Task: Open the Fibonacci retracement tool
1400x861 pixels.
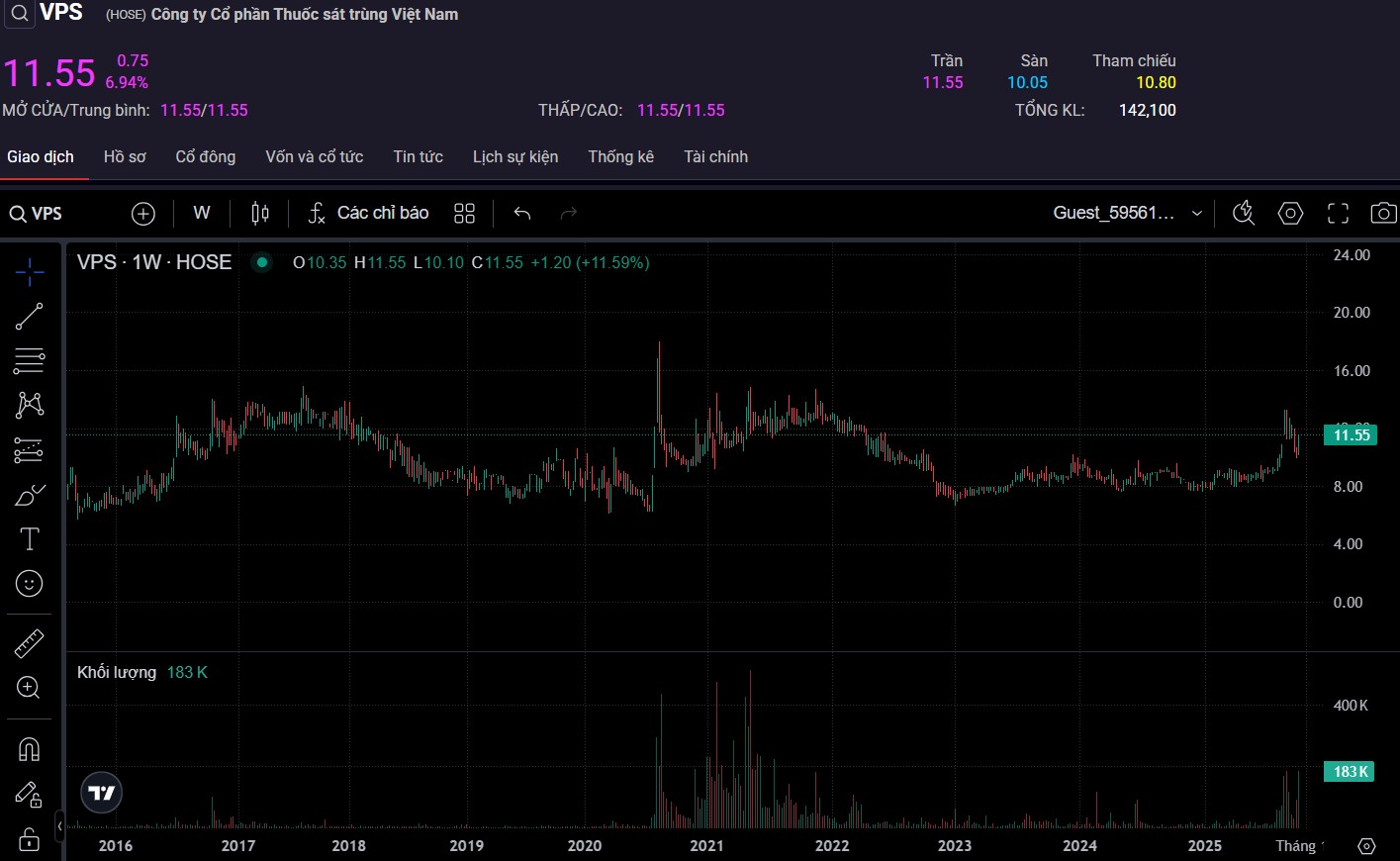Action: (30, 361)
